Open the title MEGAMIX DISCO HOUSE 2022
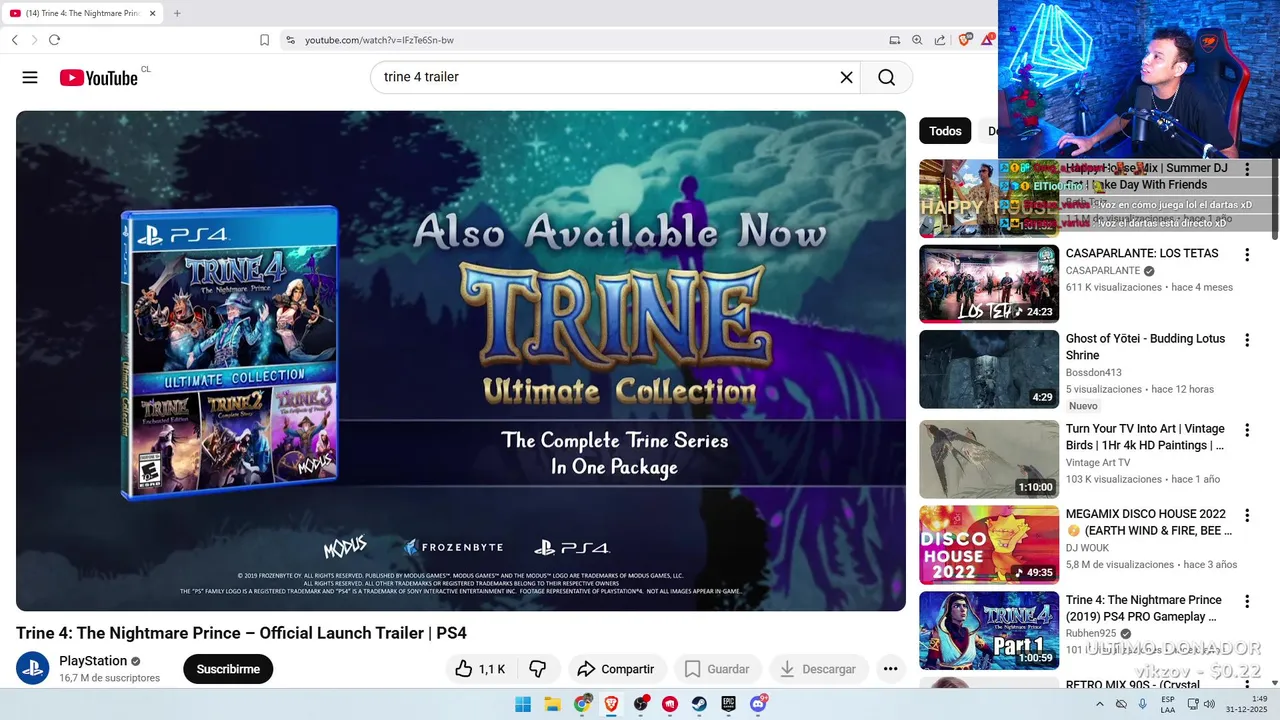This screenshot has width=1280, height=720. point(1149,522)
